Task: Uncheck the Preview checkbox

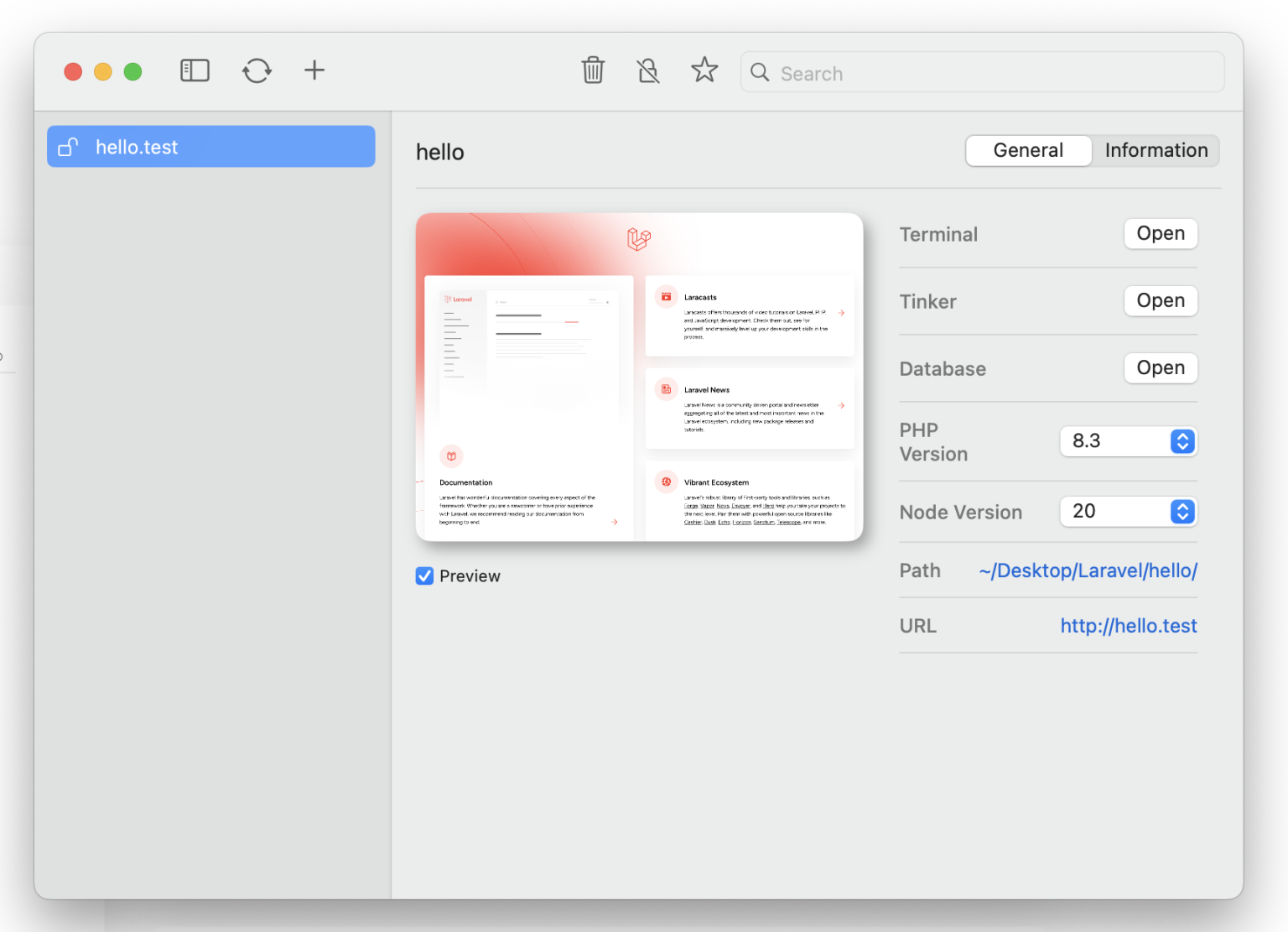Action: pos(425,576)
